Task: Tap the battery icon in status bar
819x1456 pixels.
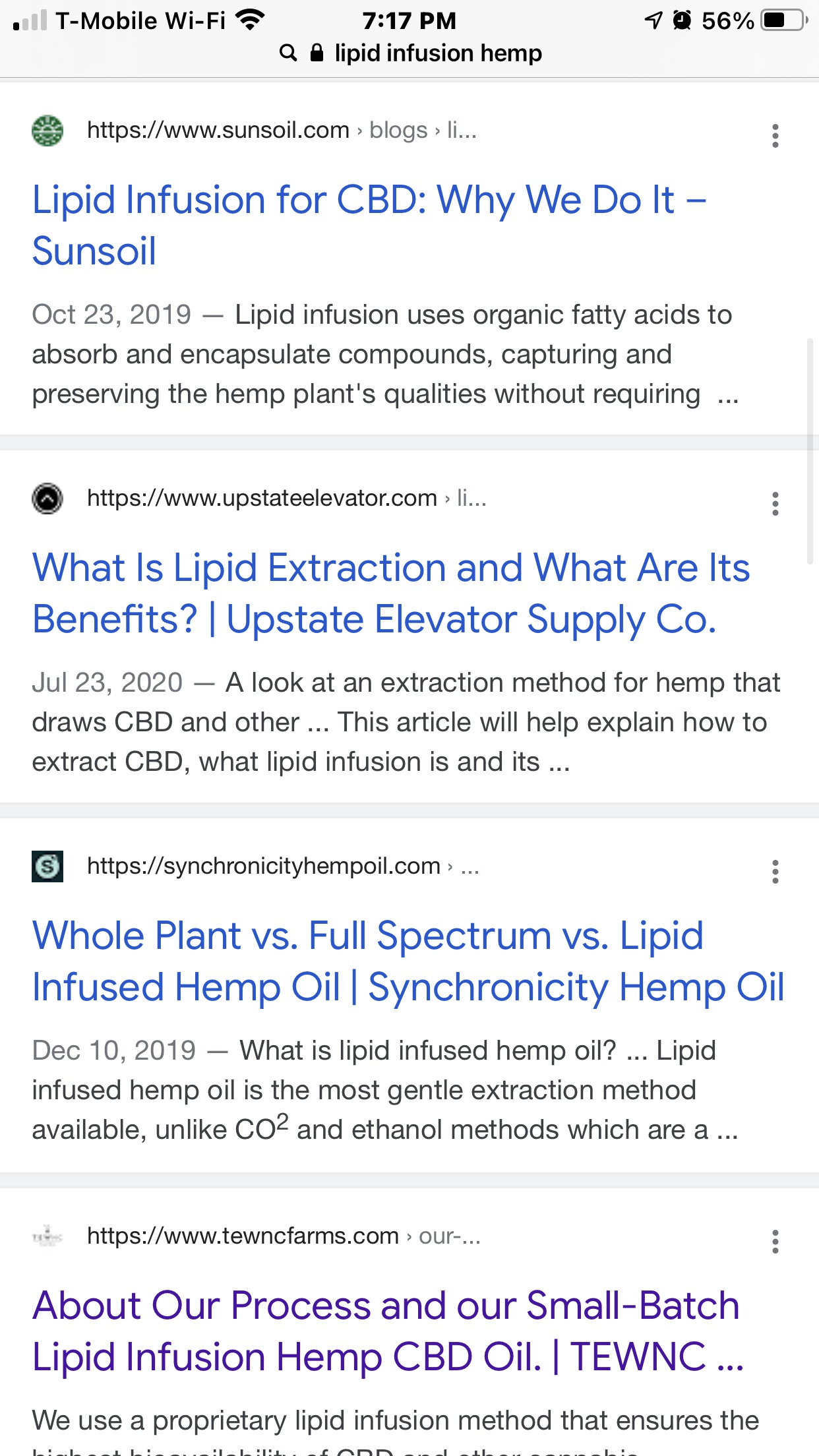Action: pyautogui.click(x=783, y=20)
